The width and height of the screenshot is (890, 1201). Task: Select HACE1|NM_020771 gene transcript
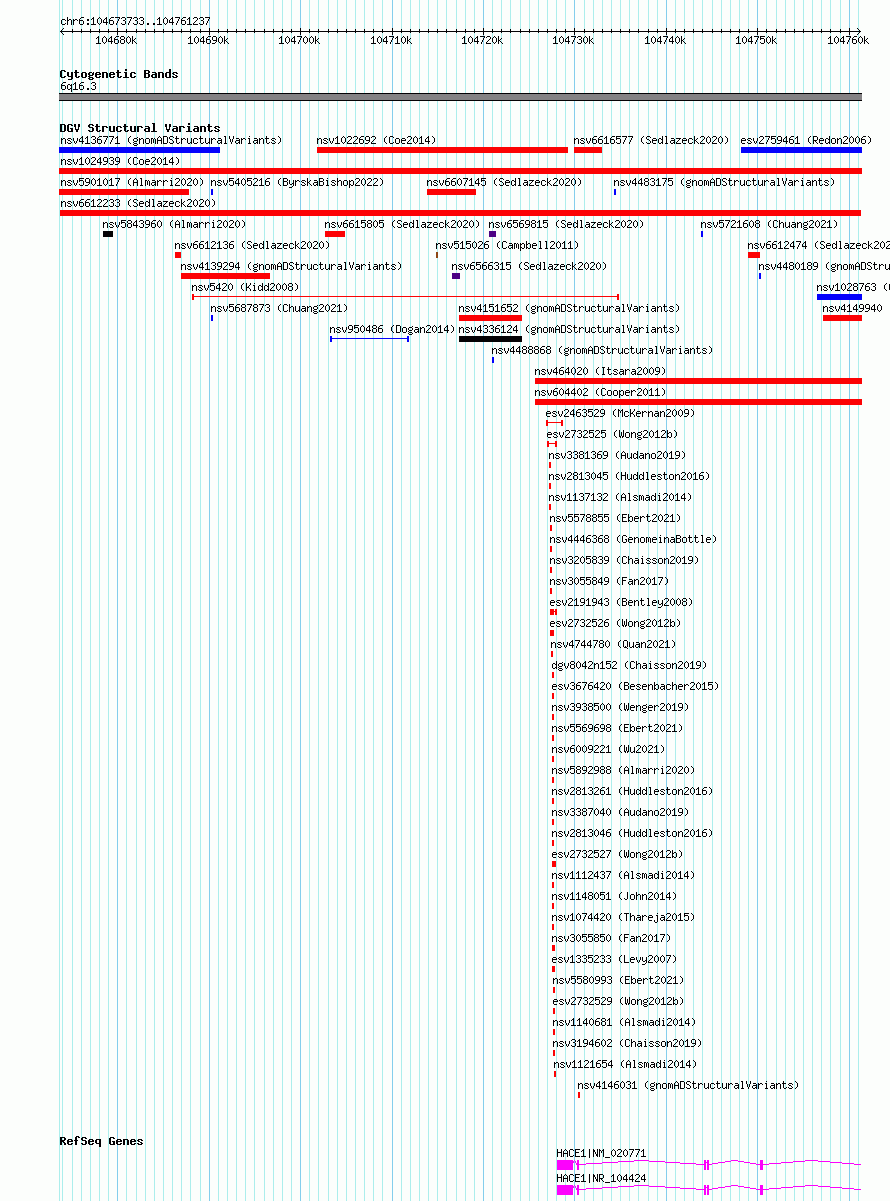pos(709,1164)
